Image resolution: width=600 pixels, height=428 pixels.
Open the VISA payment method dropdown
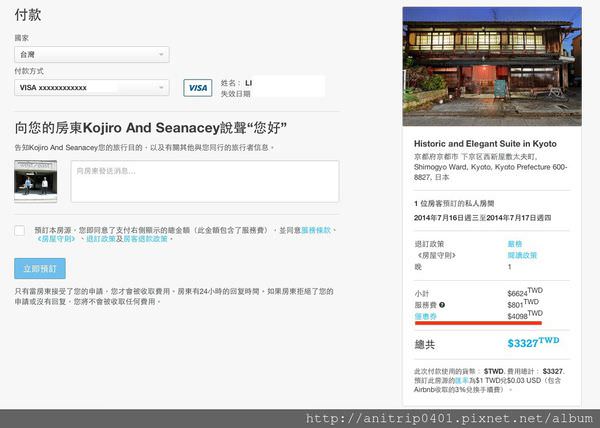92,88
